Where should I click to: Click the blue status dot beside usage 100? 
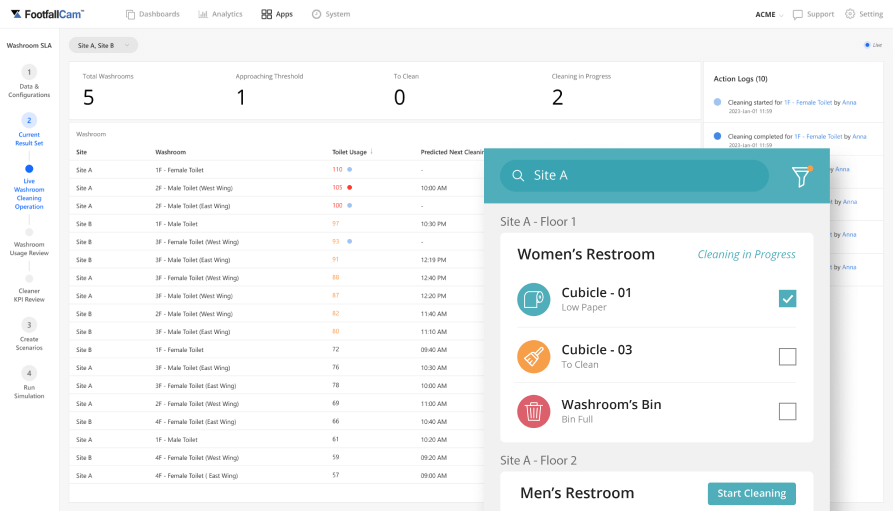[350, 206]
